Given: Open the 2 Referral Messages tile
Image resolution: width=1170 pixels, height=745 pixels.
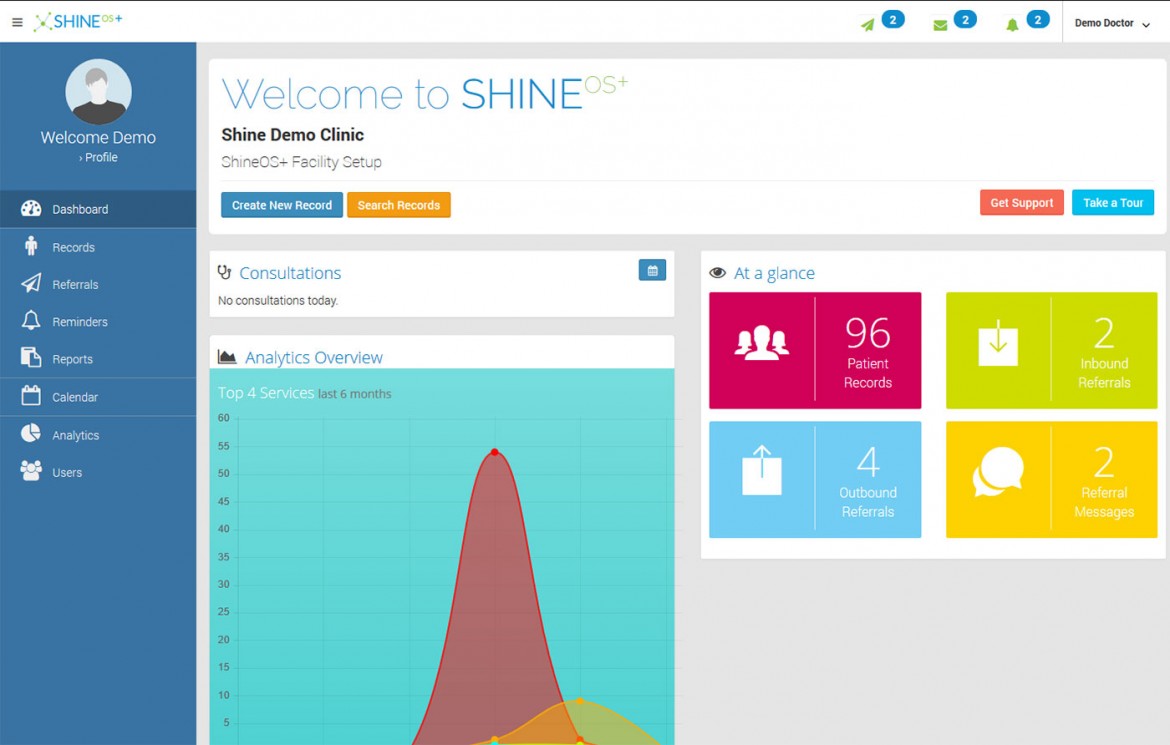Looking at the screenshot, I should pyautogui.click(x=1051, y=479).
